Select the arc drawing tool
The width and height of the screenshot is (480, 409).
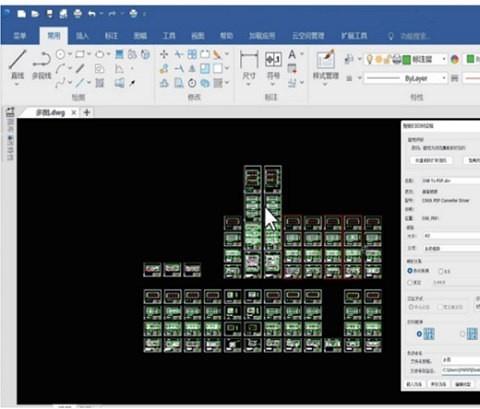point(60,69)
